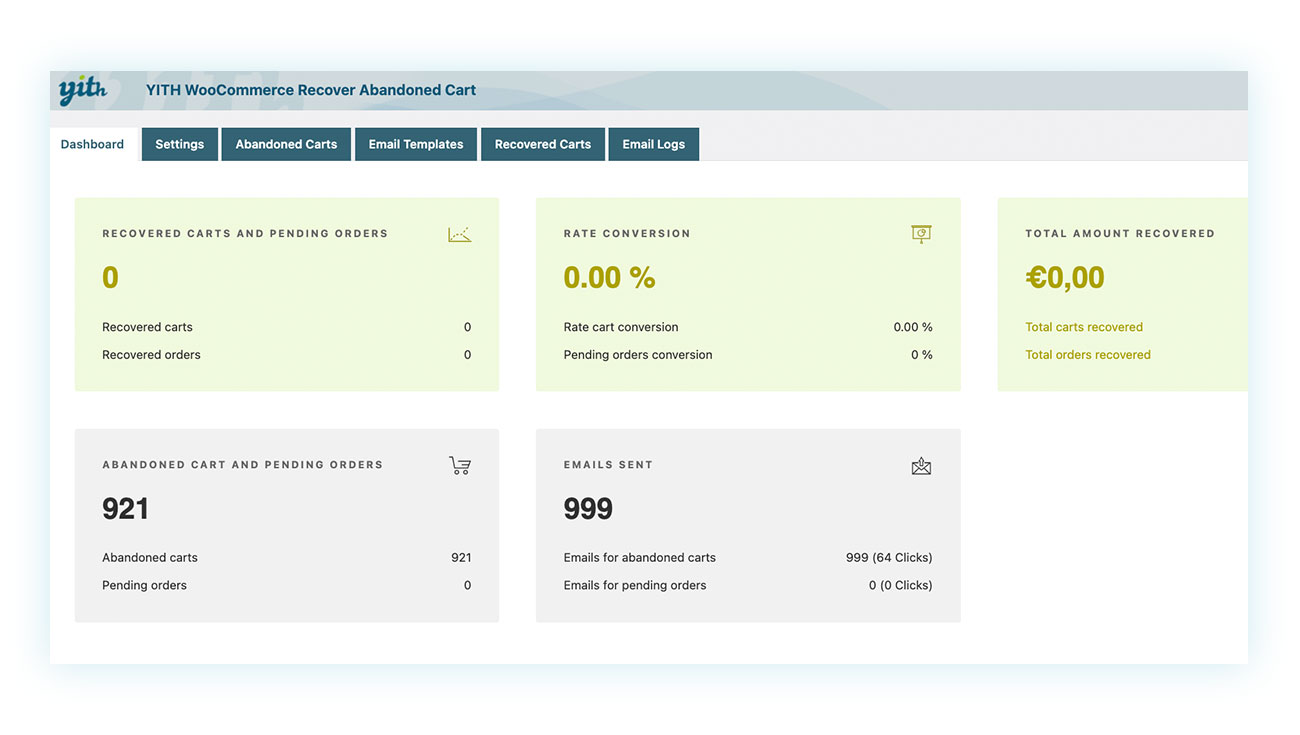Click the 'Pending orders conversion' row label
The height and width of the screenshot is (735, 1300).
tap(638, 355)
